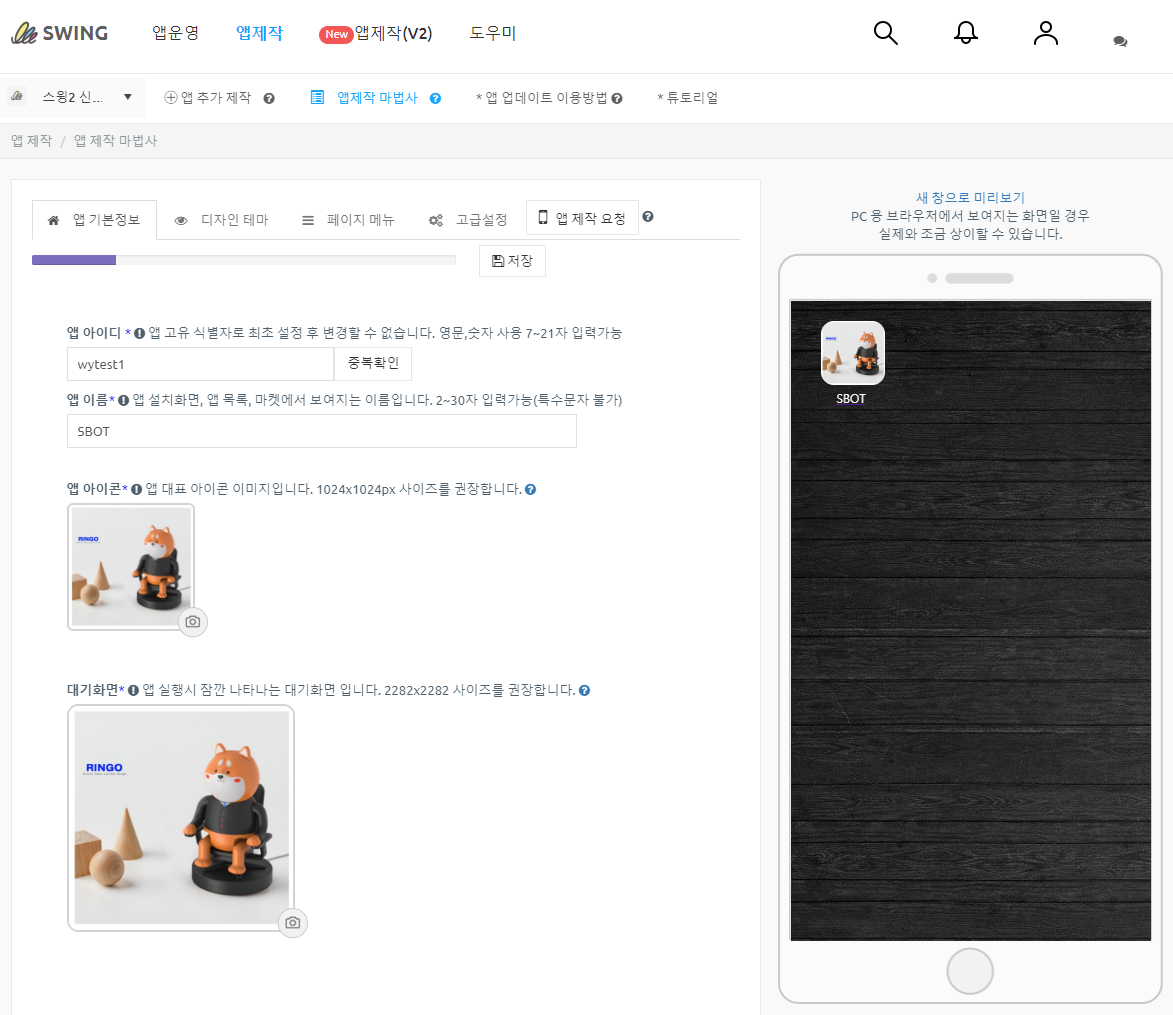Click the small app logo beside 스윙2 dropdown
Screen dimensions: 1173x1015
[x=16, y=96]
